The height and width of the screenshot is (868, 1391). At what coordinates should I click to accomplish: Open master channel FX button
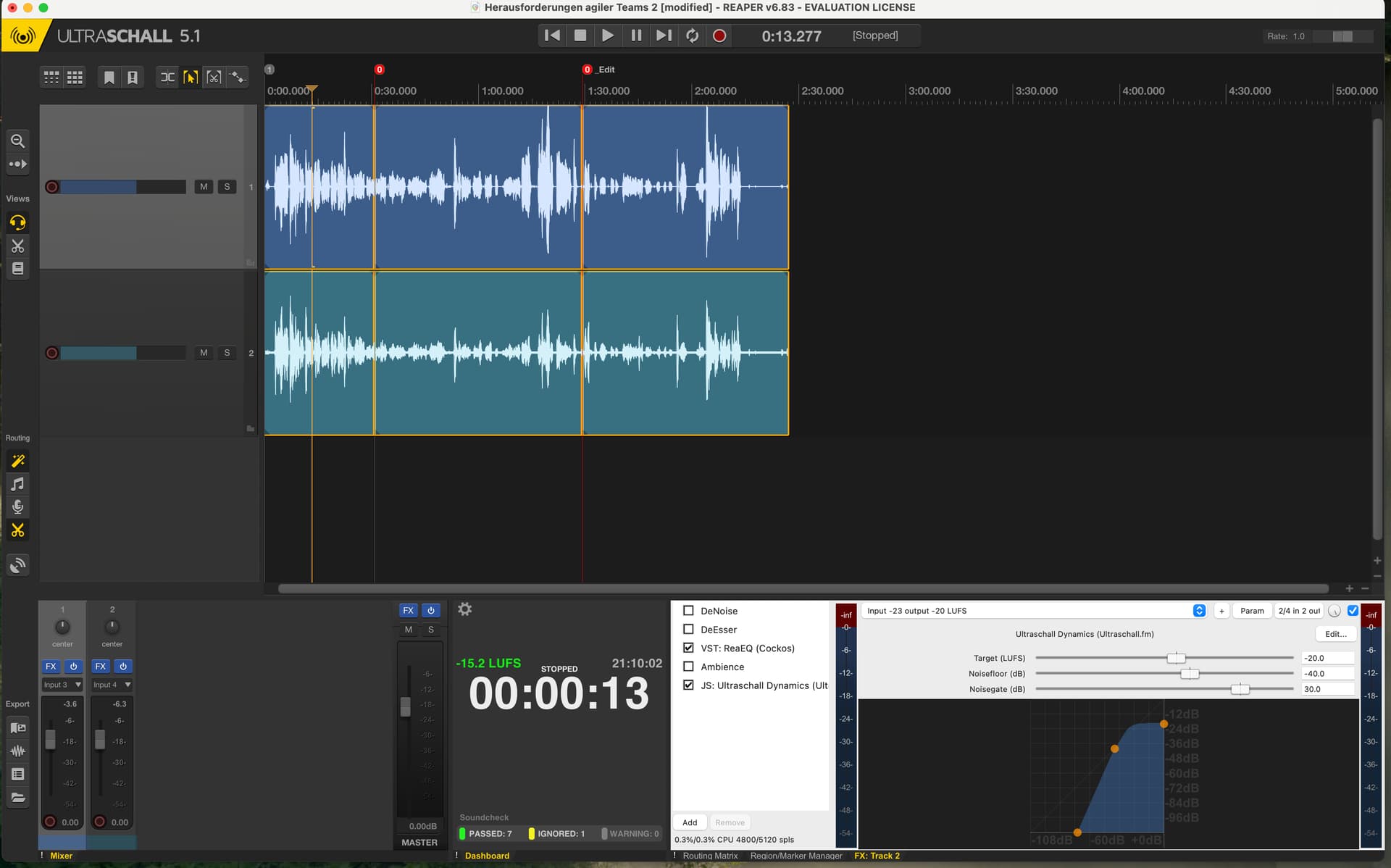point(409,610)
